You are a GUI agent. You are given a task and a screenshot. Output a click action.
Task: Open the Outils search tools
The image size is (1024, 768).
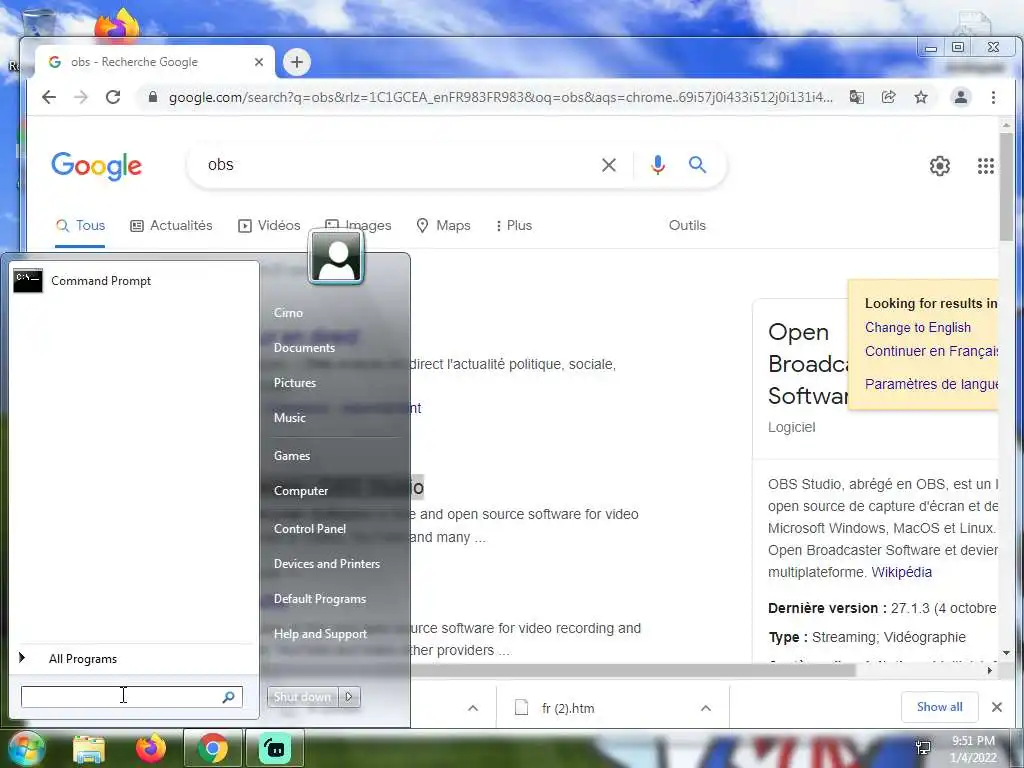pyautogui.click(x=687, y=225)
